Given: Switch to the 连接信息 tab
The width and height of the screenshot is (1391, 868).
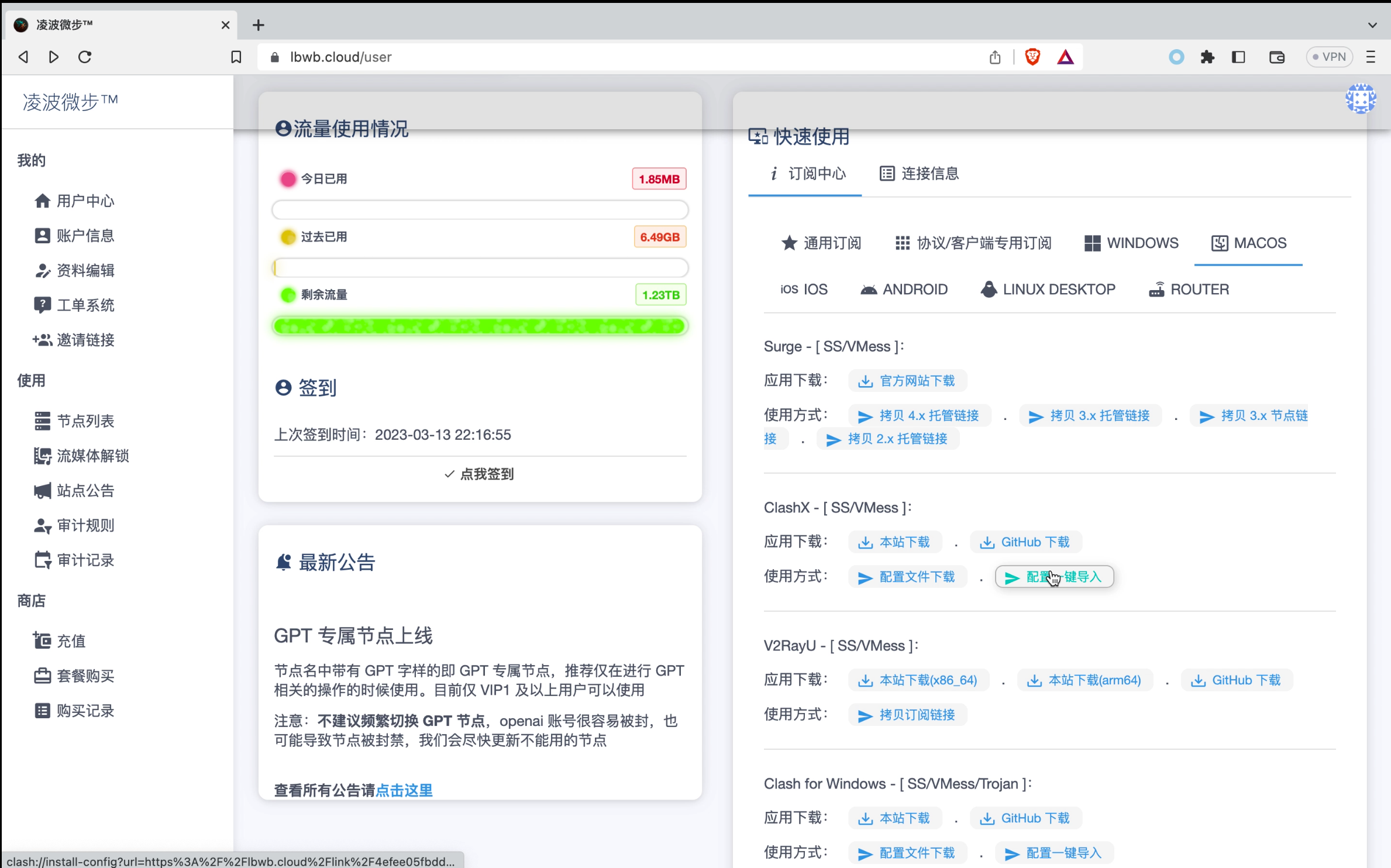Looking at the screenshot, I should point(919,173).
